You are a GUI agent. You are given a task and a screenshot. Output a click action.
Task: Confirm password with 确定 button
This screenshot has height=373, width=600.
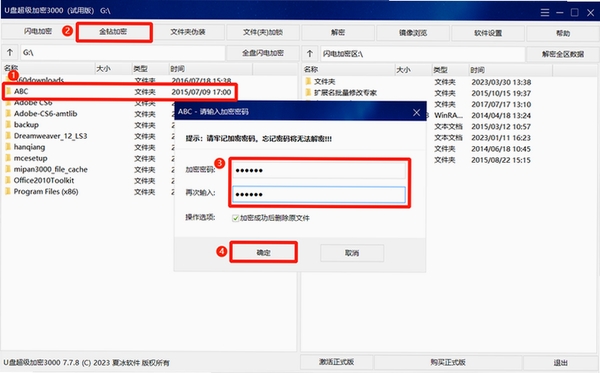(263, 252)
